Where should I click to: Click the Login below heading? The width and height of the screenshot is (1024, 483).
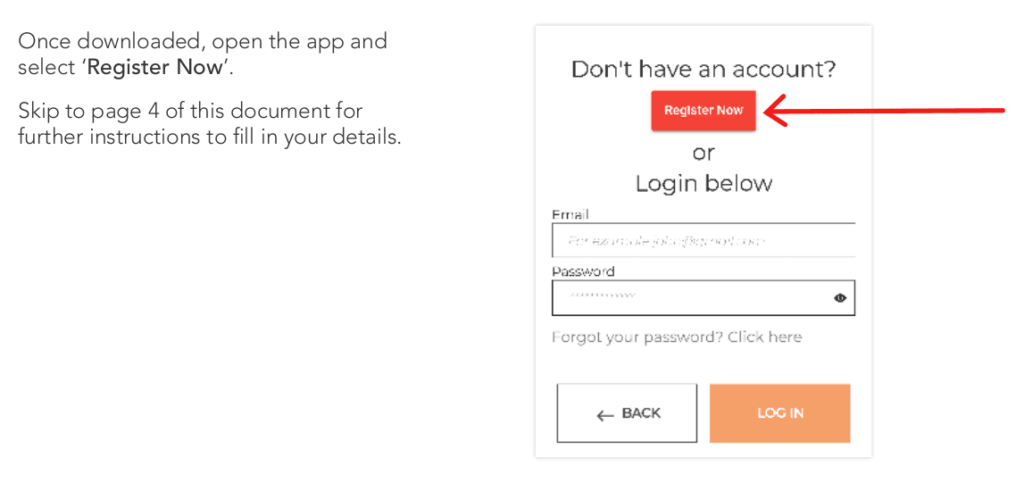pos(703,183)
